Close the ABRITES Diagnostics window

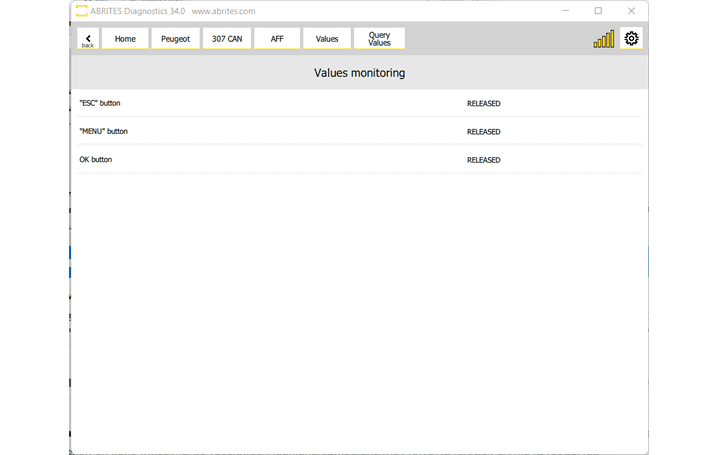631,11
